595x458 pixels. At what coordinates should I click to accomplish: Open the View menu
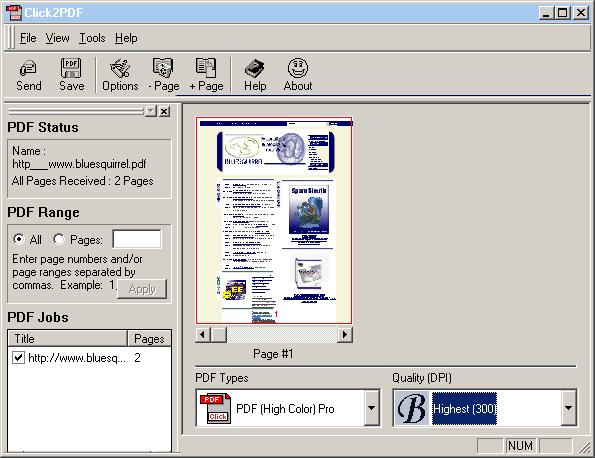(x=58, y=38)
